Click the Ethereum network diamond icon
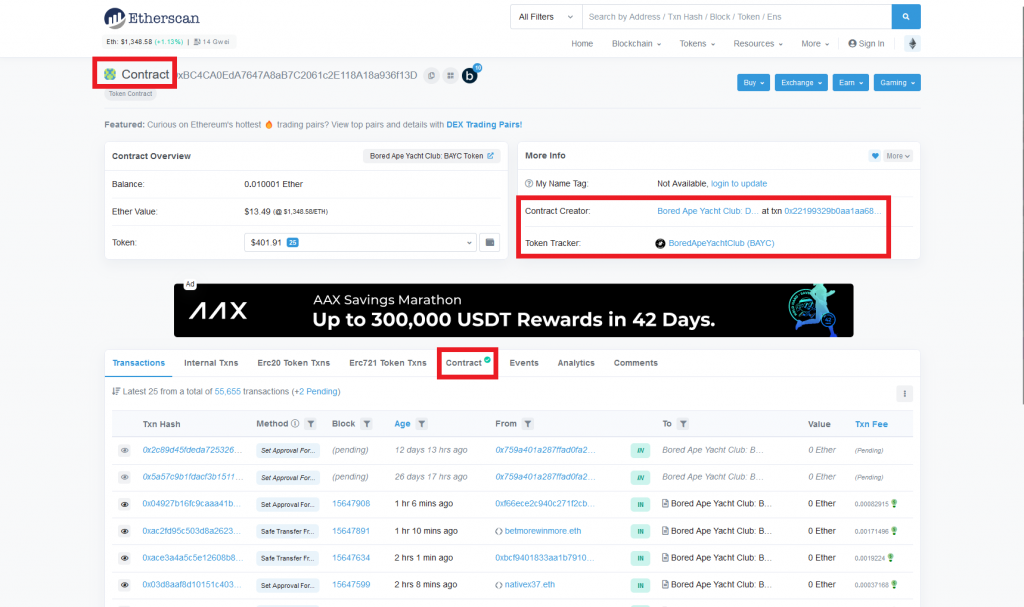 click(x=912, y=44)
